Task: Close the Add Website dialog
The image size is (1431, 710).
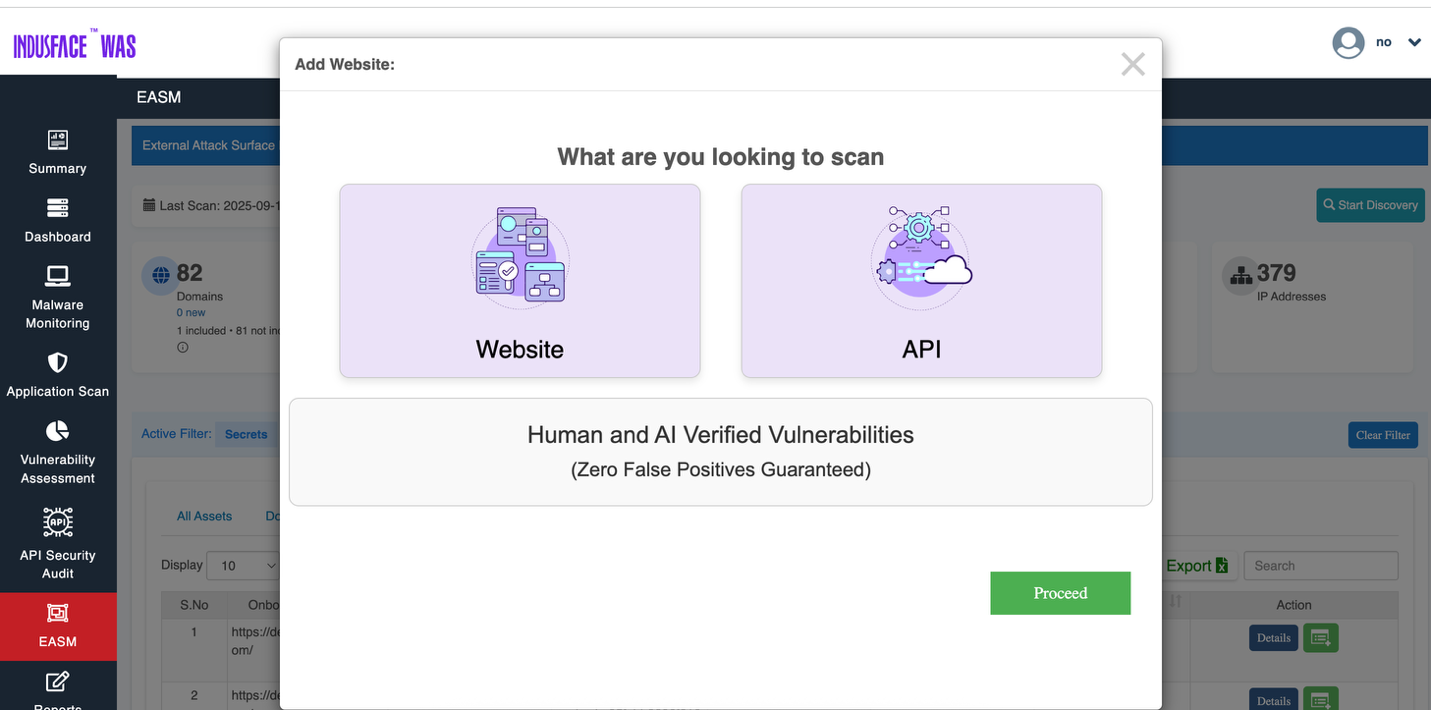Action: coord(1133,65)
